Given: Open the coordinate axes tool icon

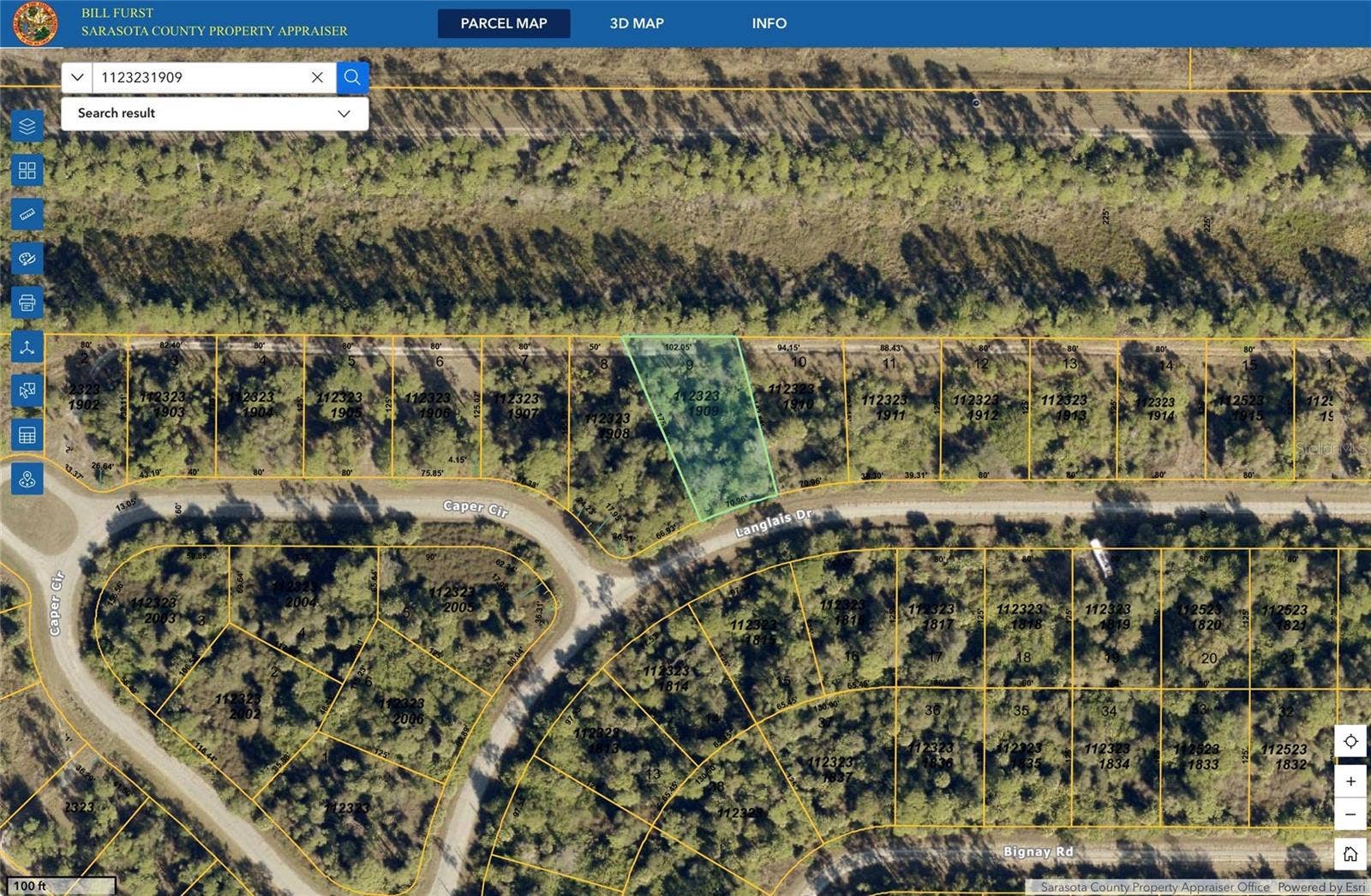Looking at the screenshot, I should pyautogui.click(x=27, y=347).
